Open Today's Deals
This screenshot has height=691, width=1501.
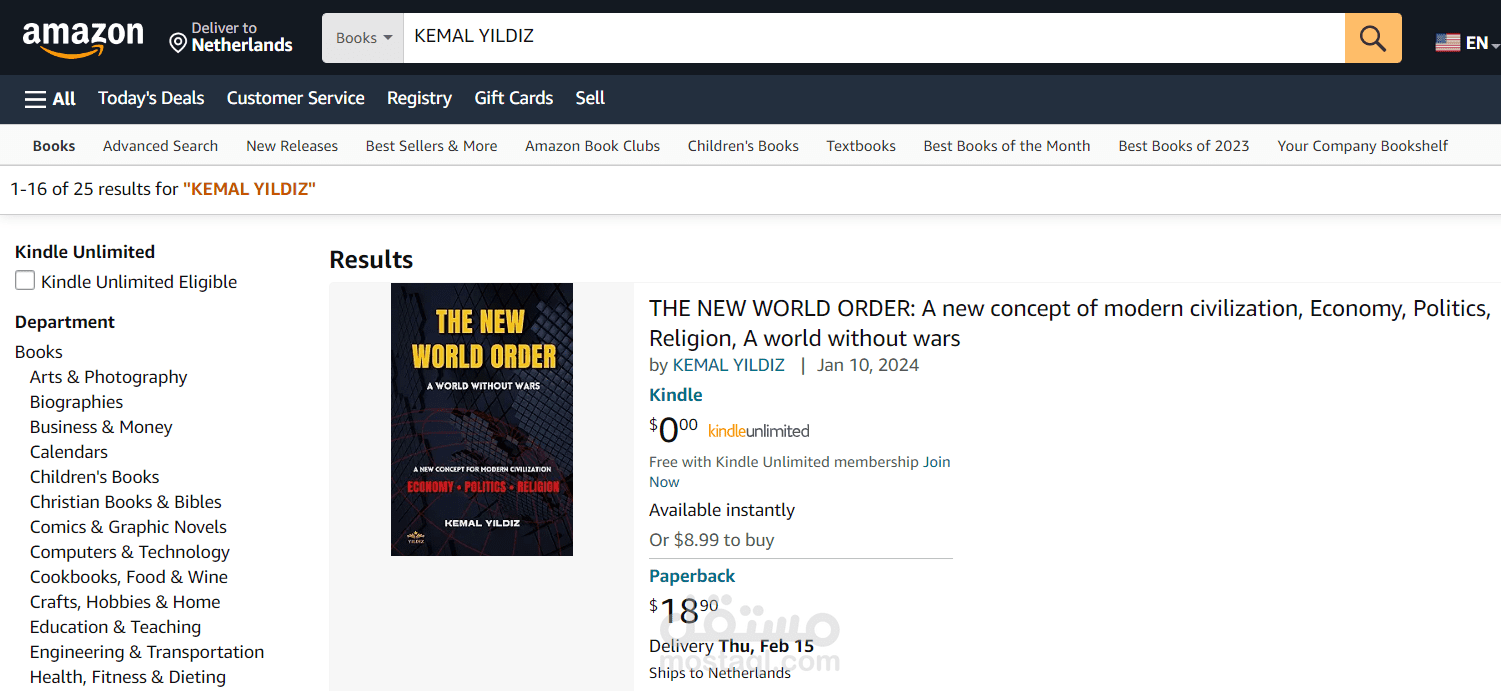(151, 98)
